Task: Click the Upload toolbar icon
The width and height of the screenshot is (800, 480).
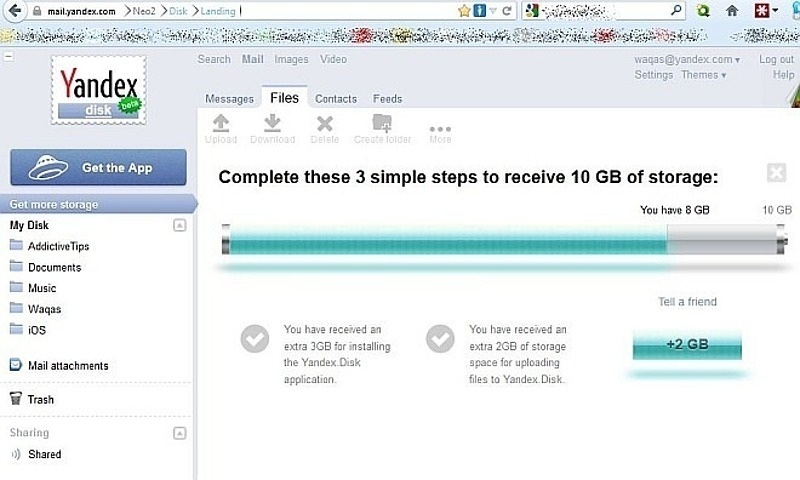Action: (221, 123)
